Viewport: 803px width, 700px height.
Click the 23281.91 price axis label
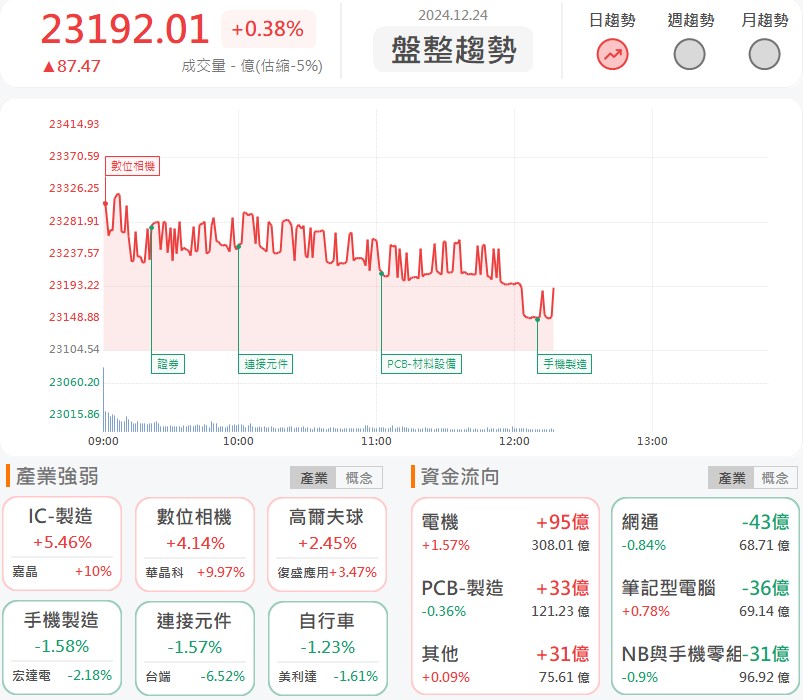click(74, 221)
